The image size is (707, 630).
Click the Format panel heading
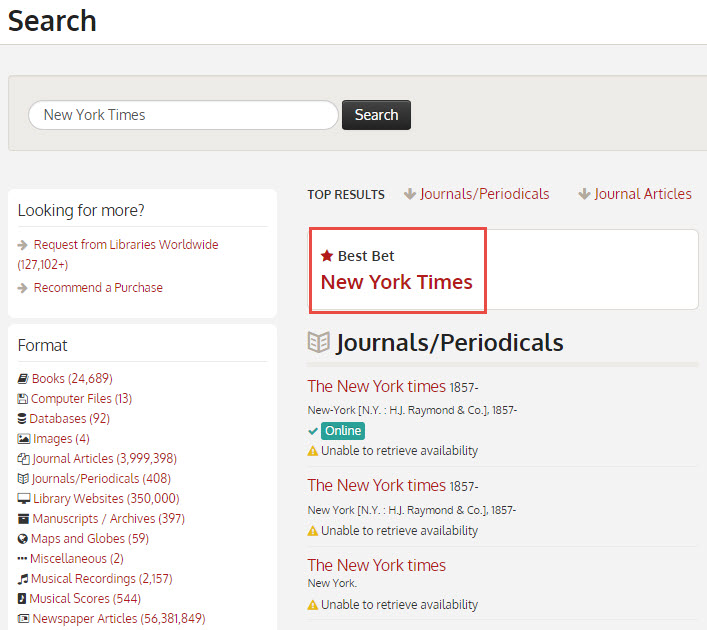pyautogui.click(x=42, y=345)
